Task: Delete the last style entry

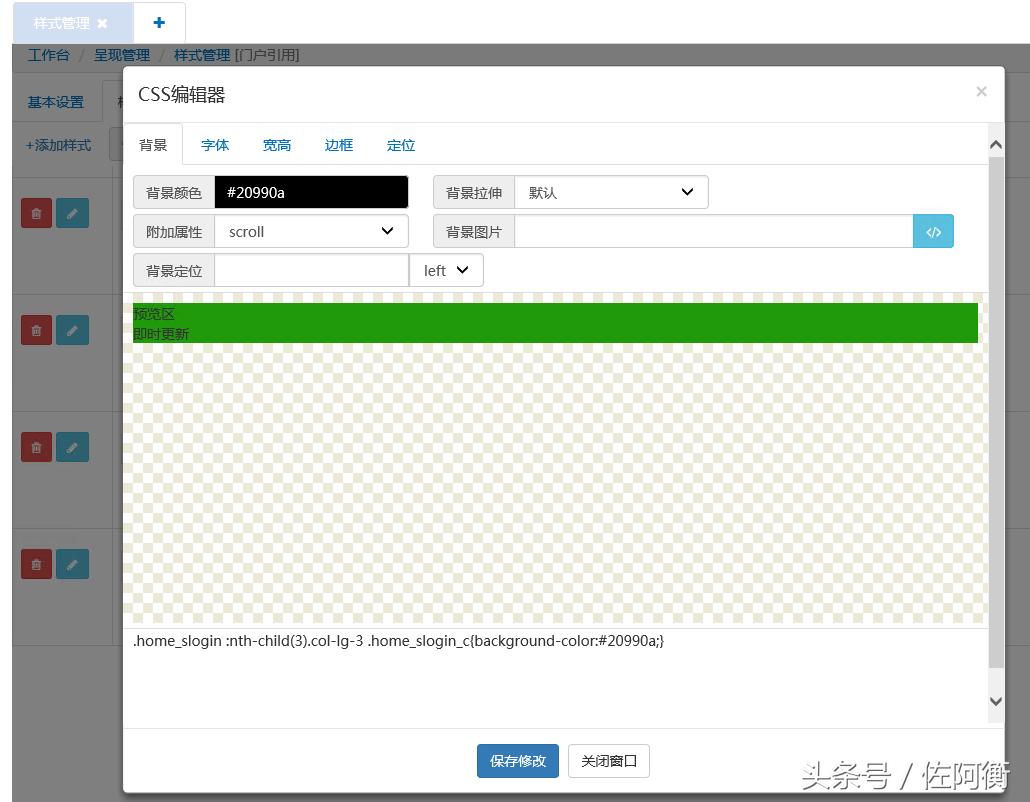Action: [x=36, y=564]
